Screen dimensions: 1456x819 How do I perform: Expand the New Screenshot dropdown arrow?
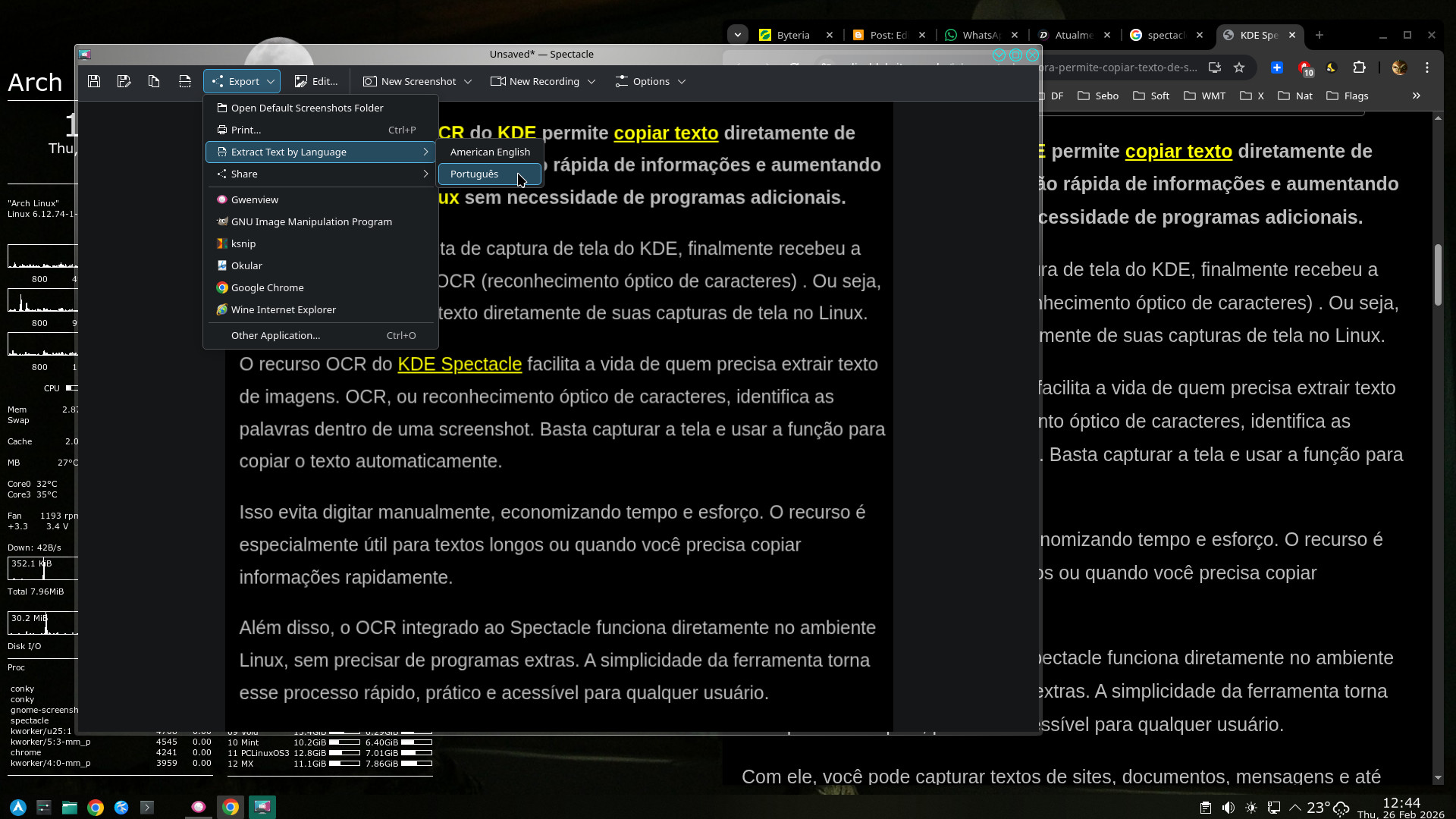[468, 81]
